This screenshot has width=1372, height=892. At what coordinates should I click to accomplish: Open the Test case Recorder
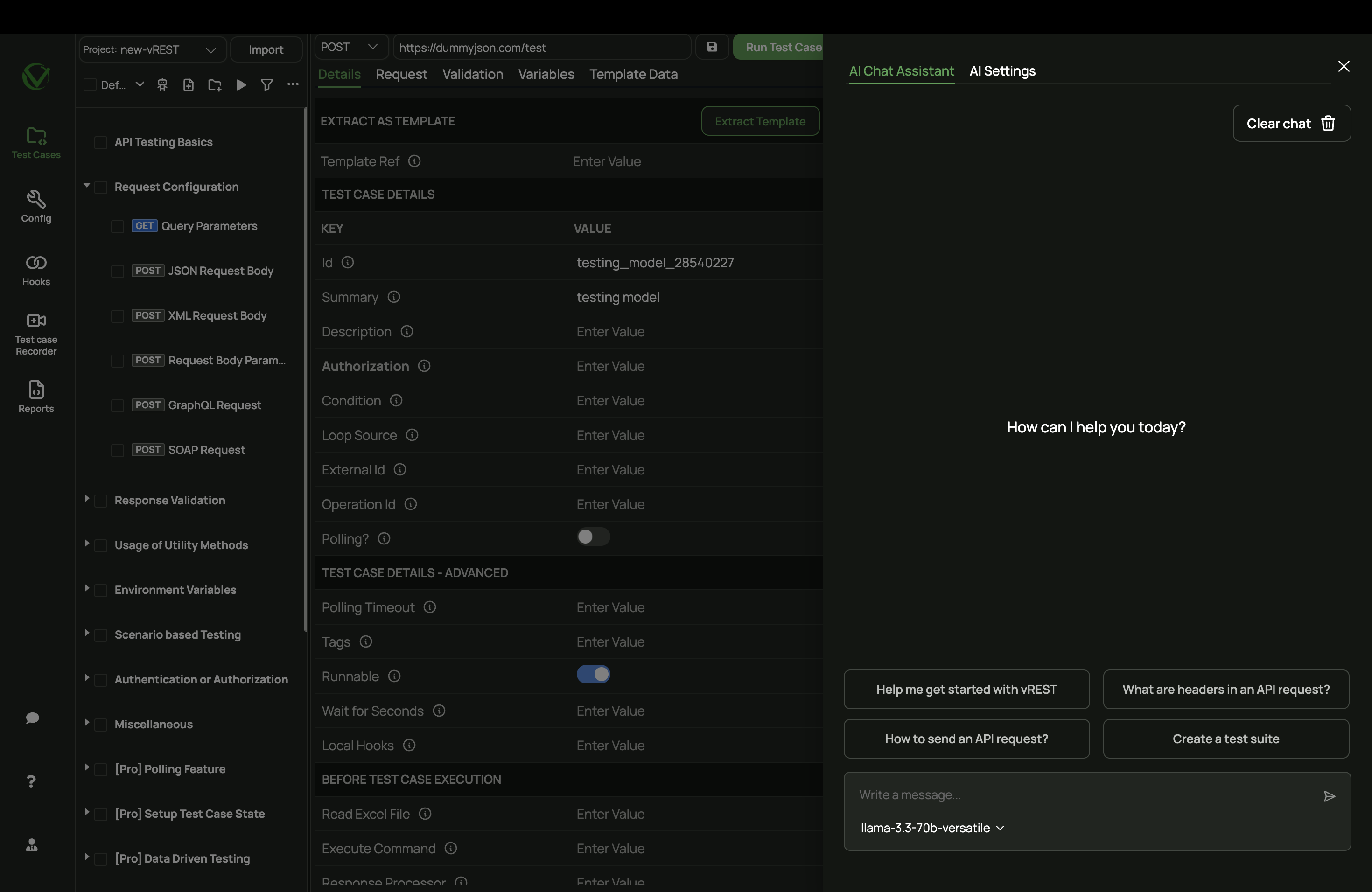tap(36, 333)
